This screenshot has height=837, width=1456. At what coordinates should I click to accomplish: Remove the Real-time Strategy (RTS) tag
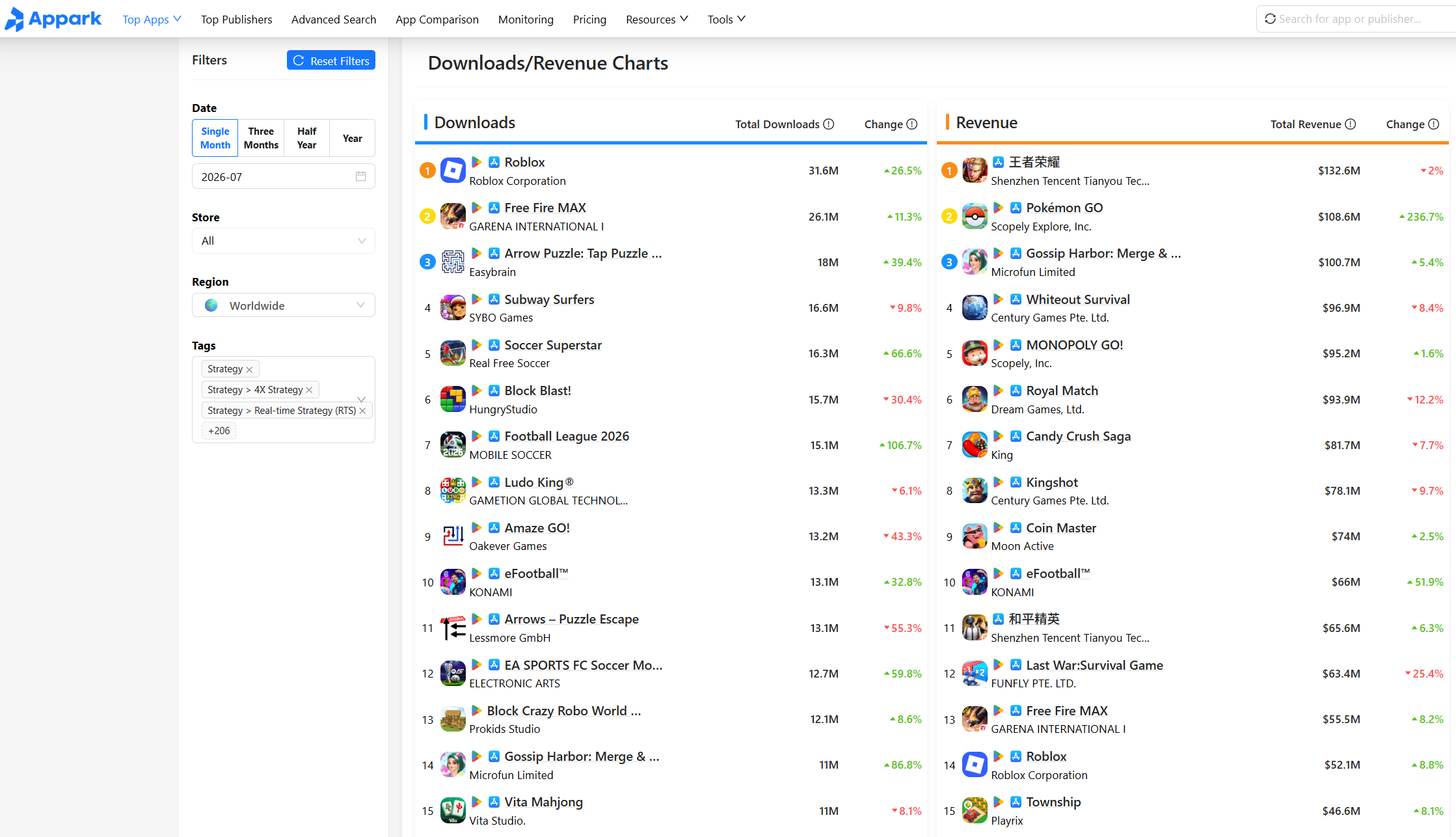pyautogui.click(x=363, y=411)
